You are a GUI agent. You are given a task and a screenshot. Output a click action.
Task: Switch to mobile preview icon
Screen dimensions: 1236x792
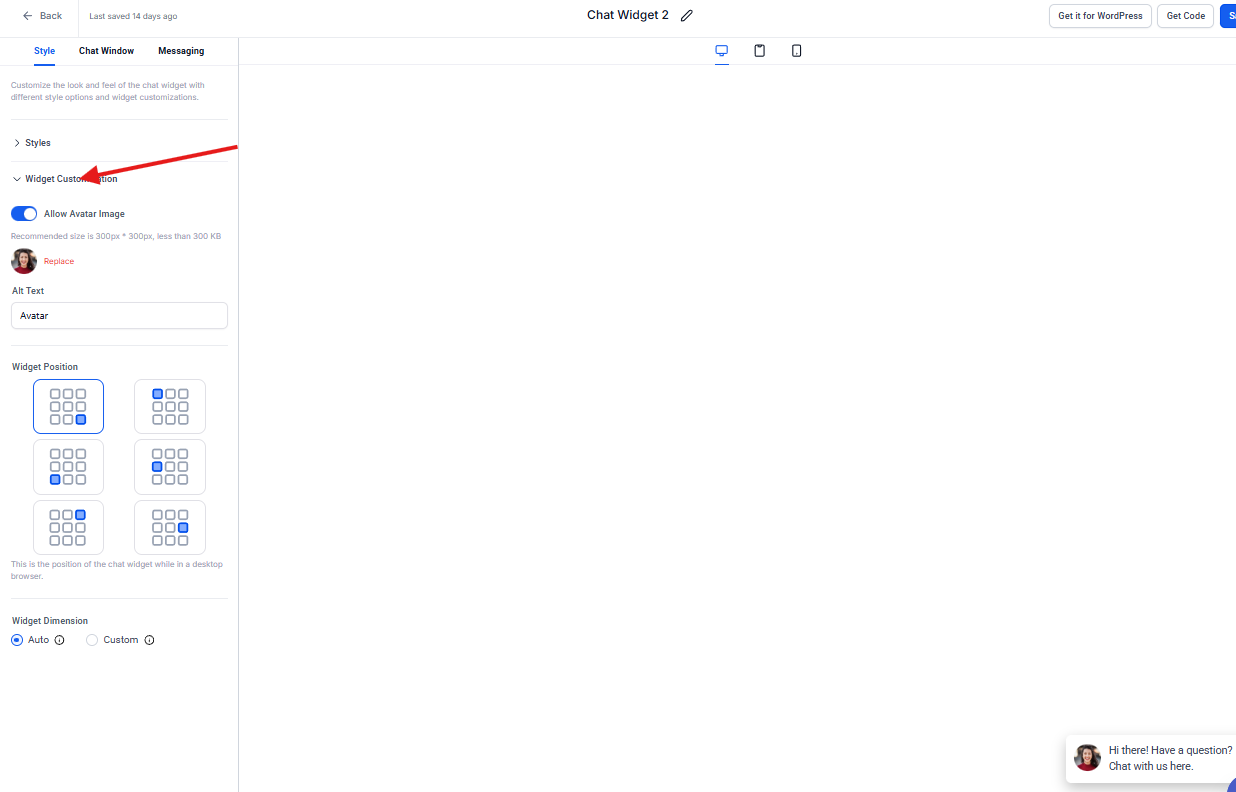tap(796, 51)
